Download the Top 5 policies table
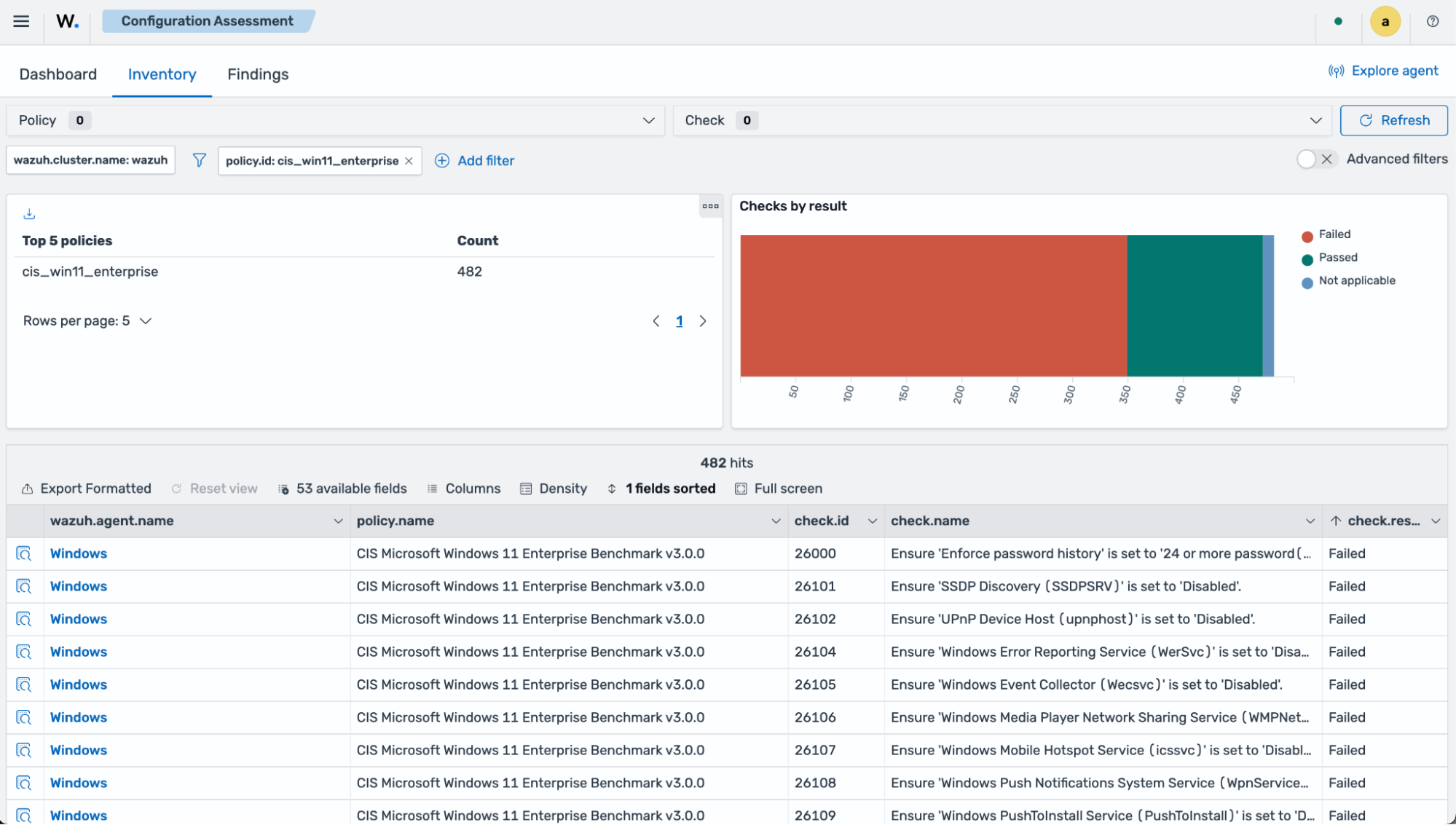Screen dimensions: 1456x825 point(29,214)
